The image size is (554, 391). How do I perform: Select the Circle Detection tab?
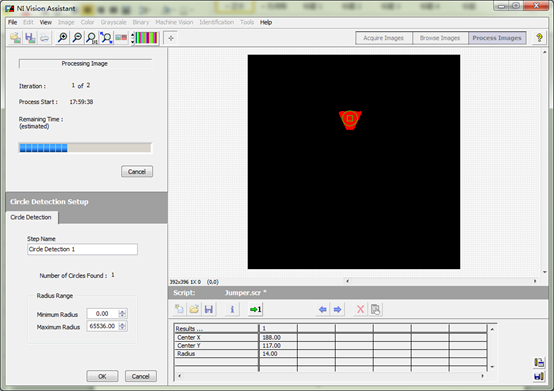31,217
